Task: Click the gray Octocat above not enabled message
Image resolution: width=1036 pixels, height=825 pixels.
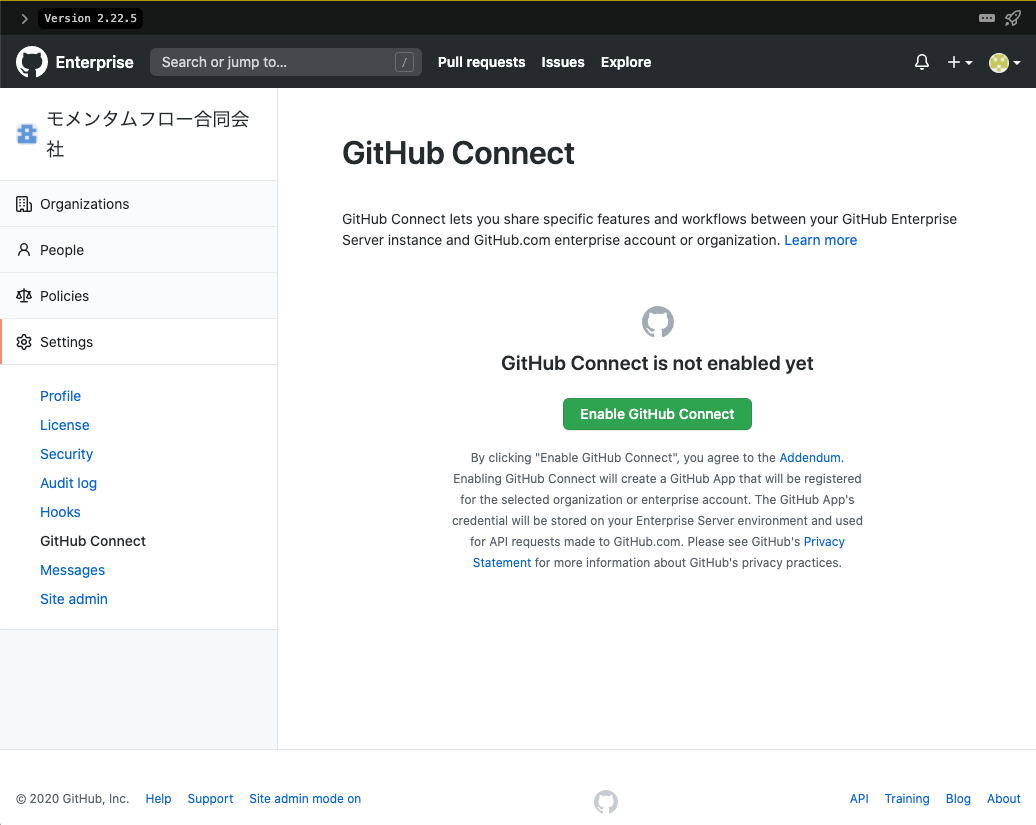Action: pyautogui.click(x=657, y=322)
